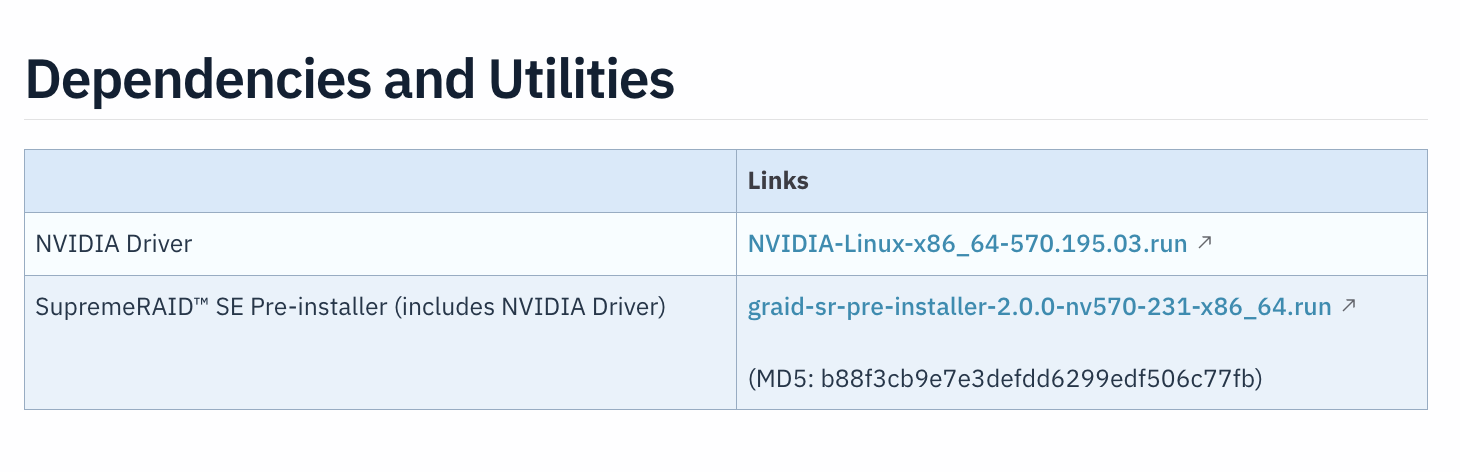Click the 'NVIDIA Driver' row label

114,244
